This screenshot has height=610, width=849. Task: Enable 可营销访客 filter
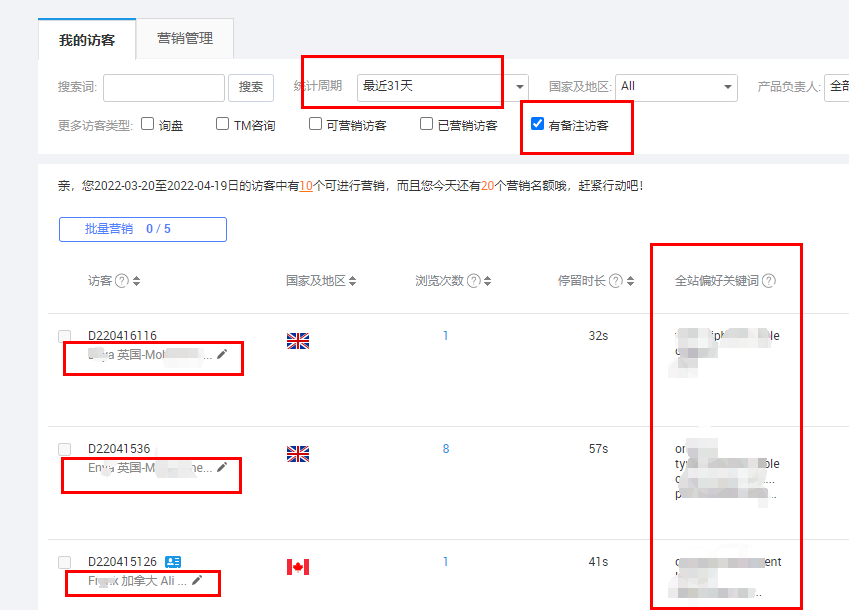pyautogui.click(x=315, y=124)
